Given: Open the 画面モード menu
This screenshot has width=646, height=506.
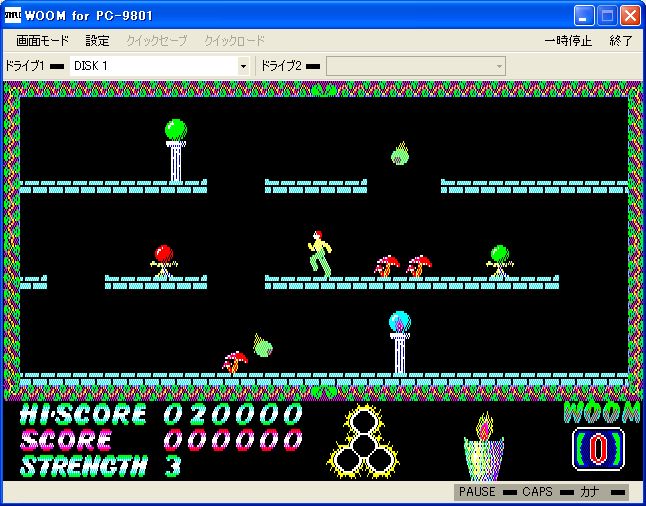Looking at the screenshot, I should [42, 41].
